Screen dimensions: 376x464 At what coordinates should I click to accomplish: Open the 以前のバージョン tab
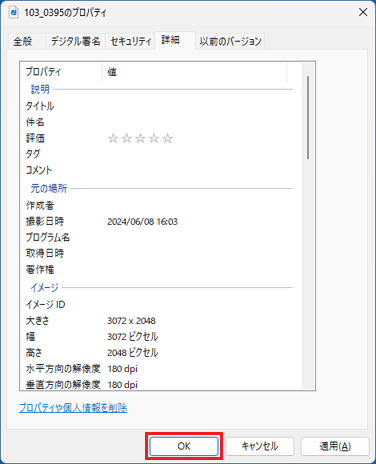click(230, 41)
